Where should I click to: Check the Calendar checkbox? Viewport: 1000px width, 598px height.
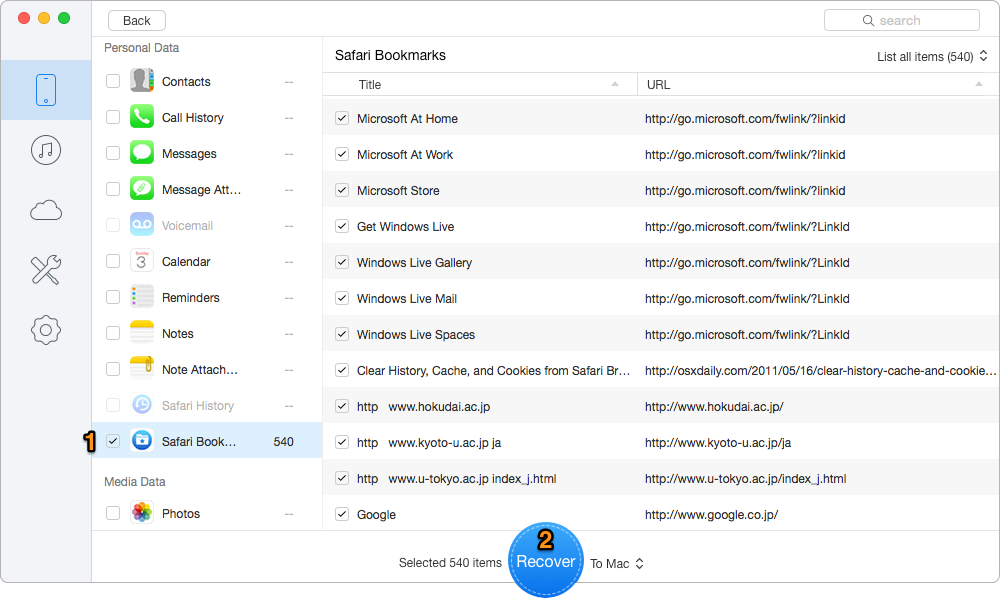click(x=113, y=261)
